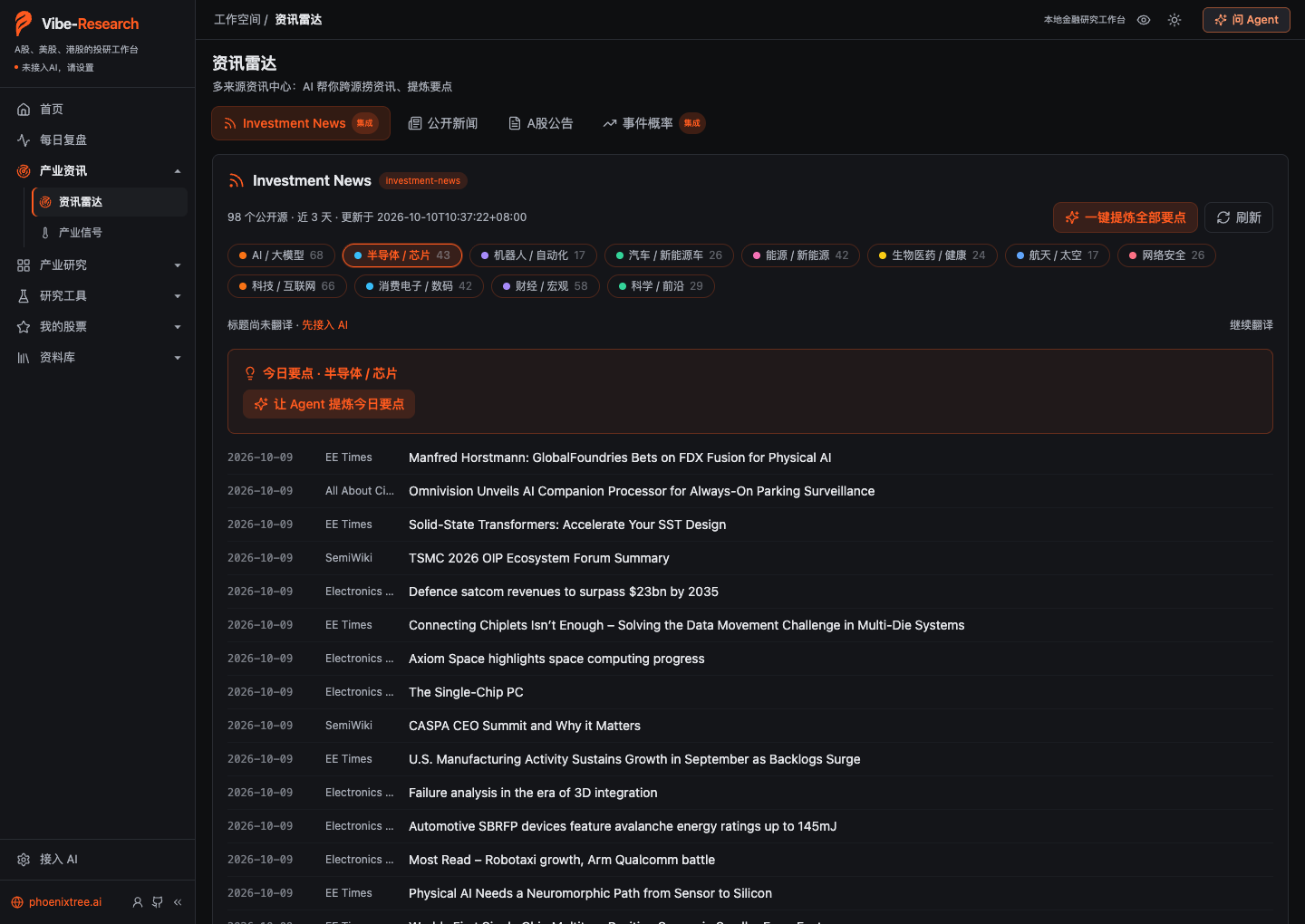Open 'Manfred Horstmann: GlobalFoundries Bets' article
This screenshot has width=1305, height=924.
tap(620, 458)
